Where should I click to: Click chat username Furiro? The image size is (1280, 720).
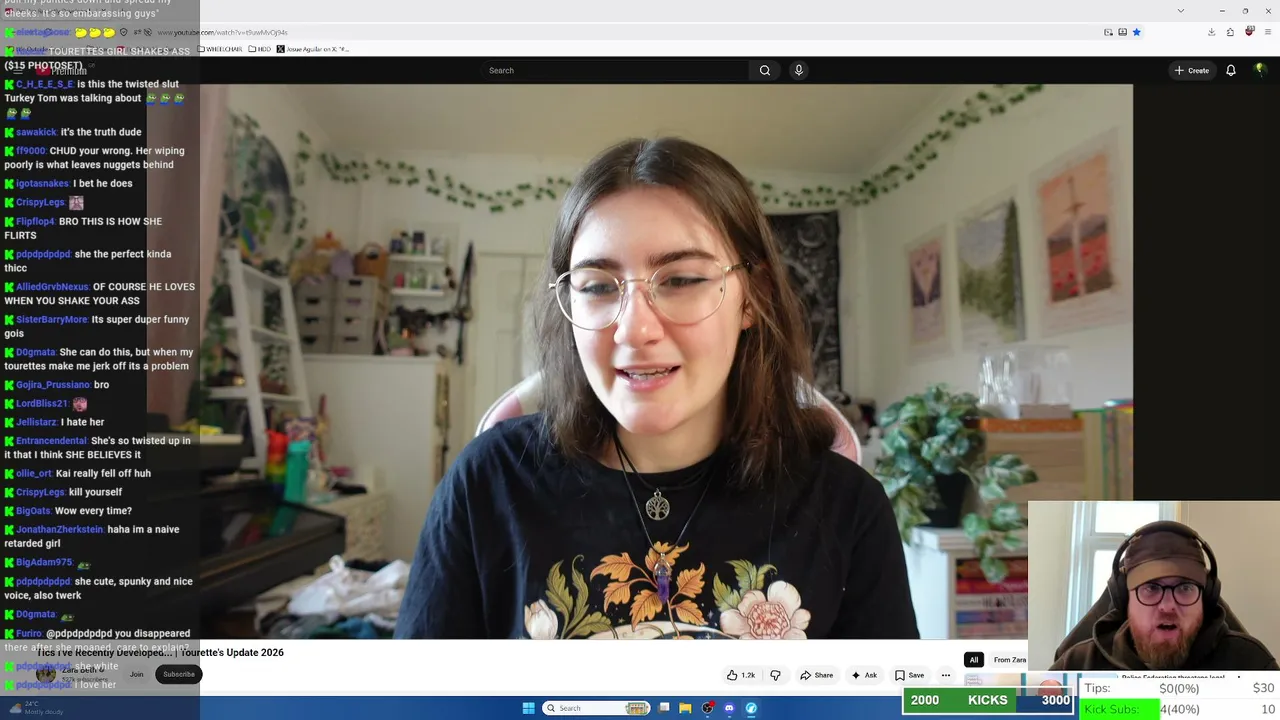tap(29, 633)
